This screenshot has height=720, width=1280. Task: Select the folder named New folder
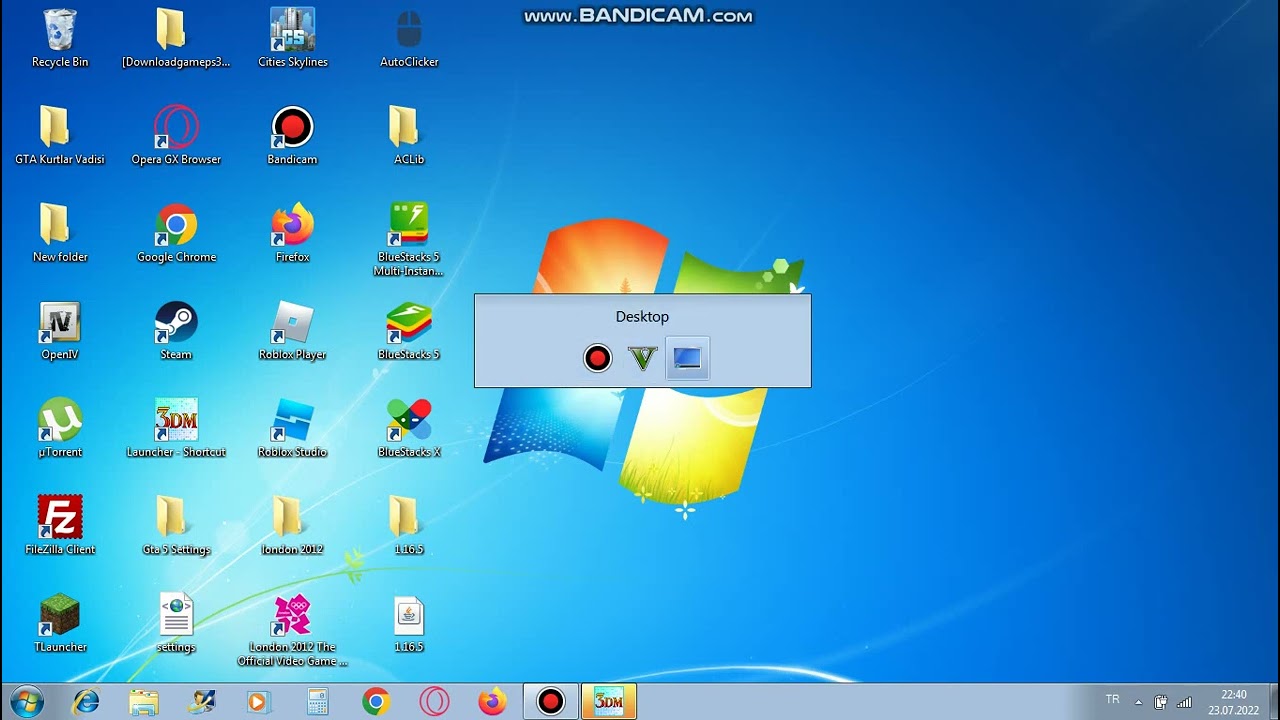60,234
